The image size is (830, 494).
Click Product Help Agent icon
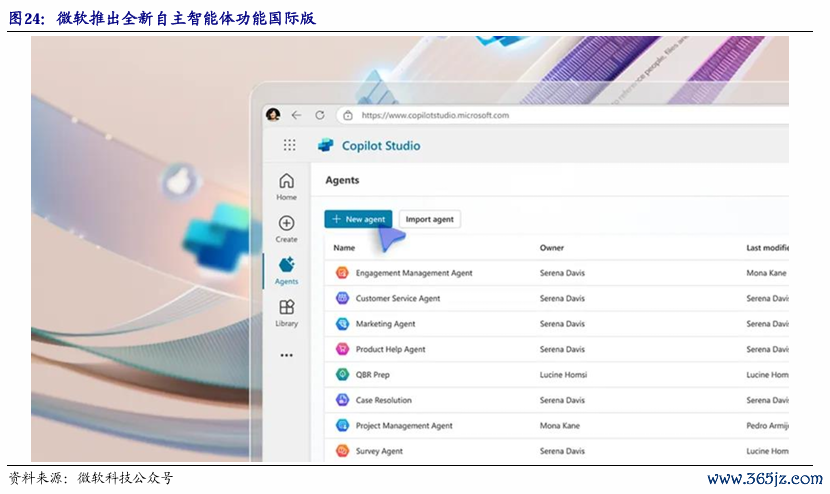tap(342, 349)
